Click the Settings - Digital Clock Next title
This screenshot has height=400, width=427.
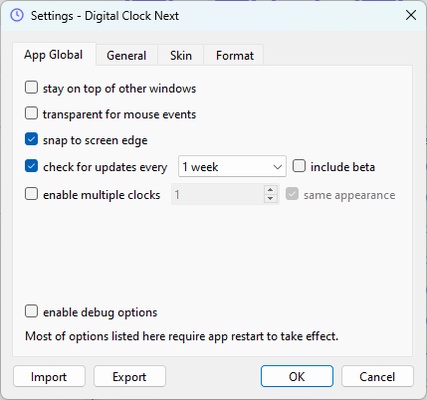(x=105, y=16)
